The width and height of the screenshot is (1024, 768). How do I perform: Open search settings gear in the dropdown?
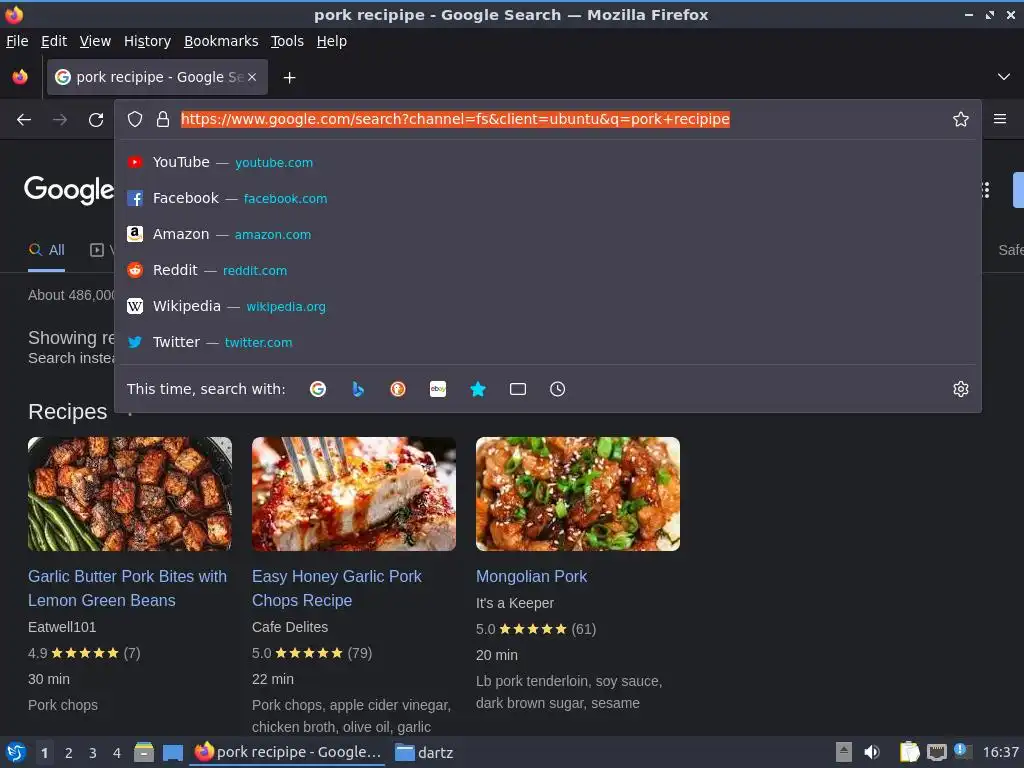(961, 389)
